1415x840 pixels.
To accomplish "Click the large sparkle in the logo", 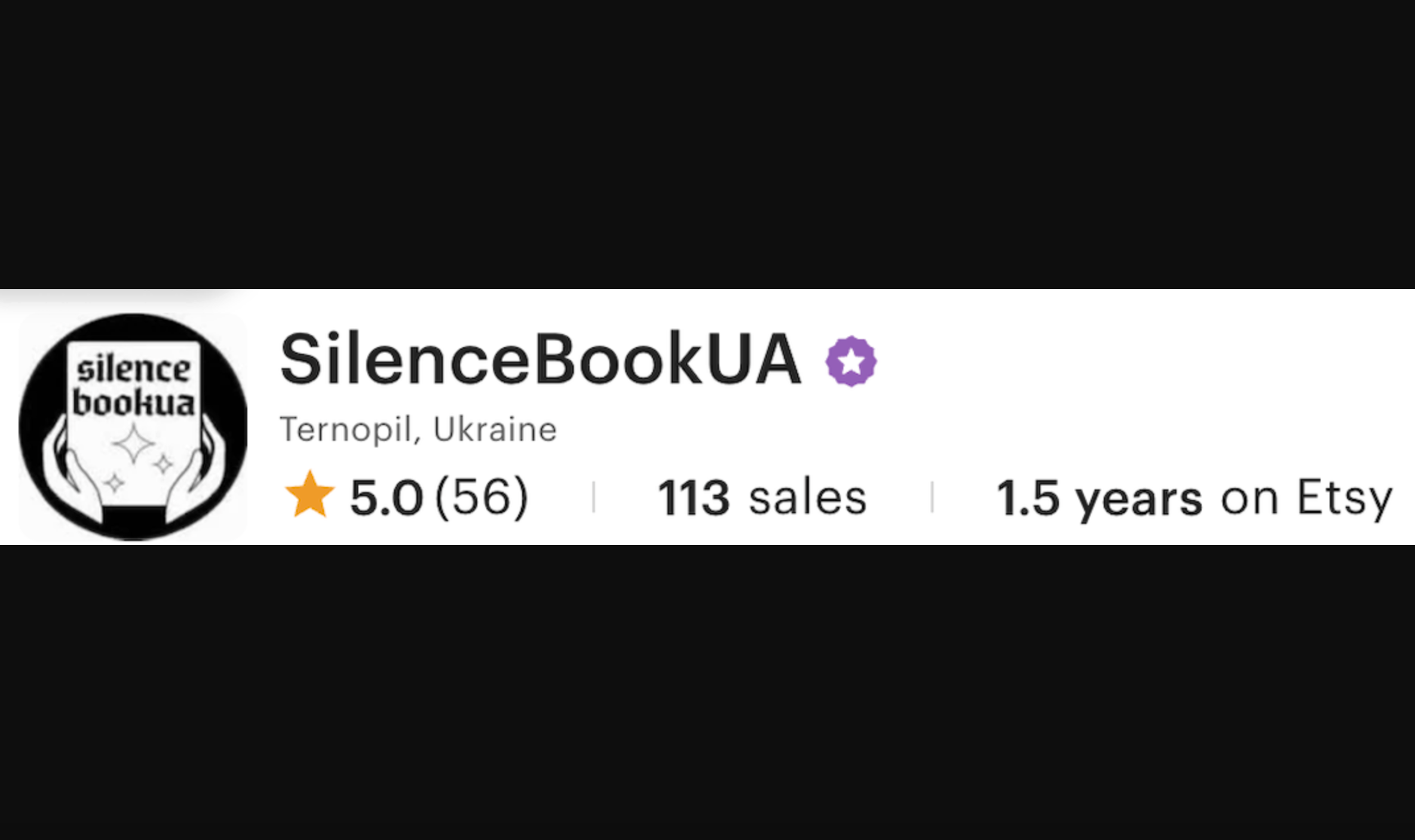I will tap(134, 443).
